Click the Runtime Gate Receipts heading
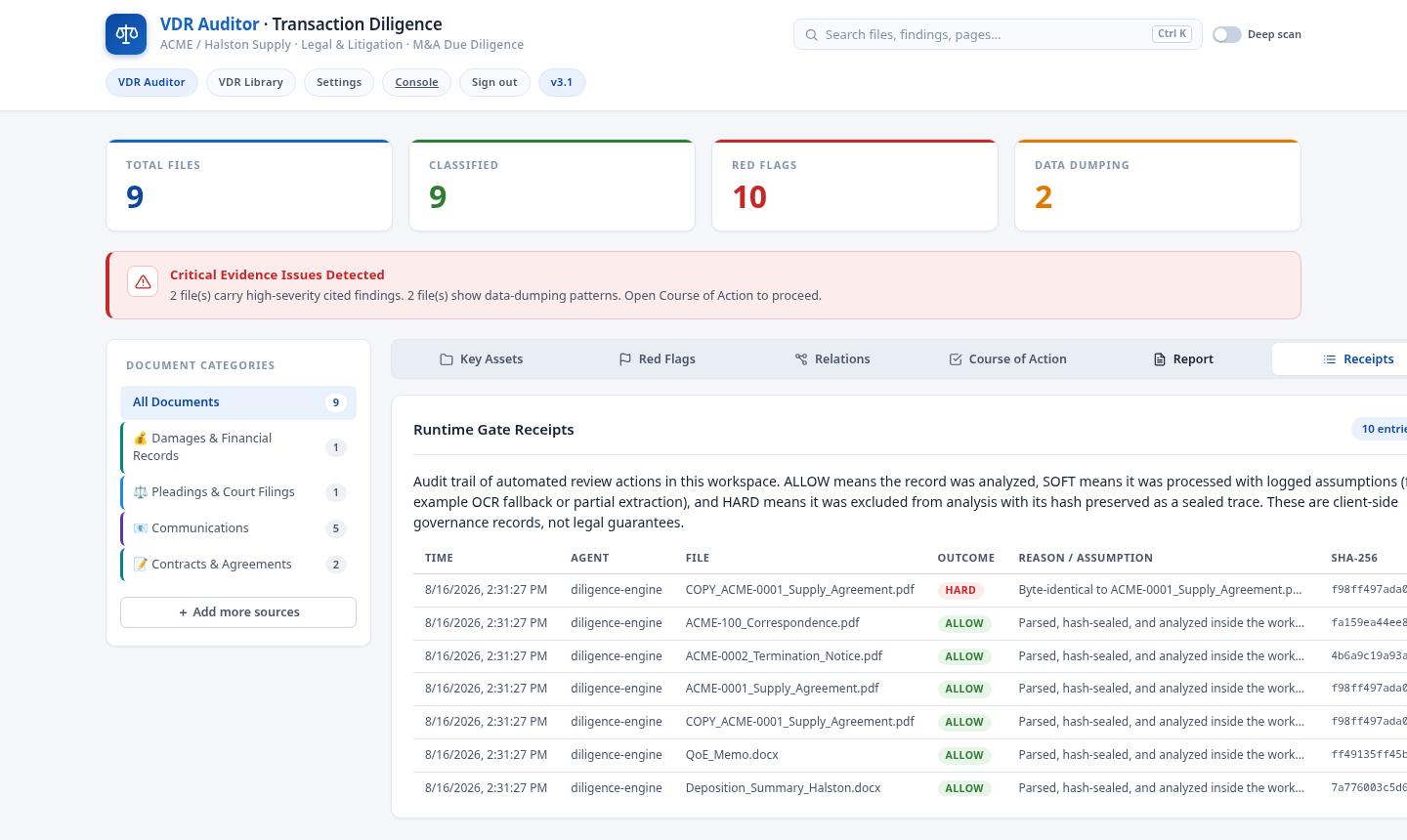Image resolution: width=1407 pixels, height=840 pixels. tap(493, 430)
